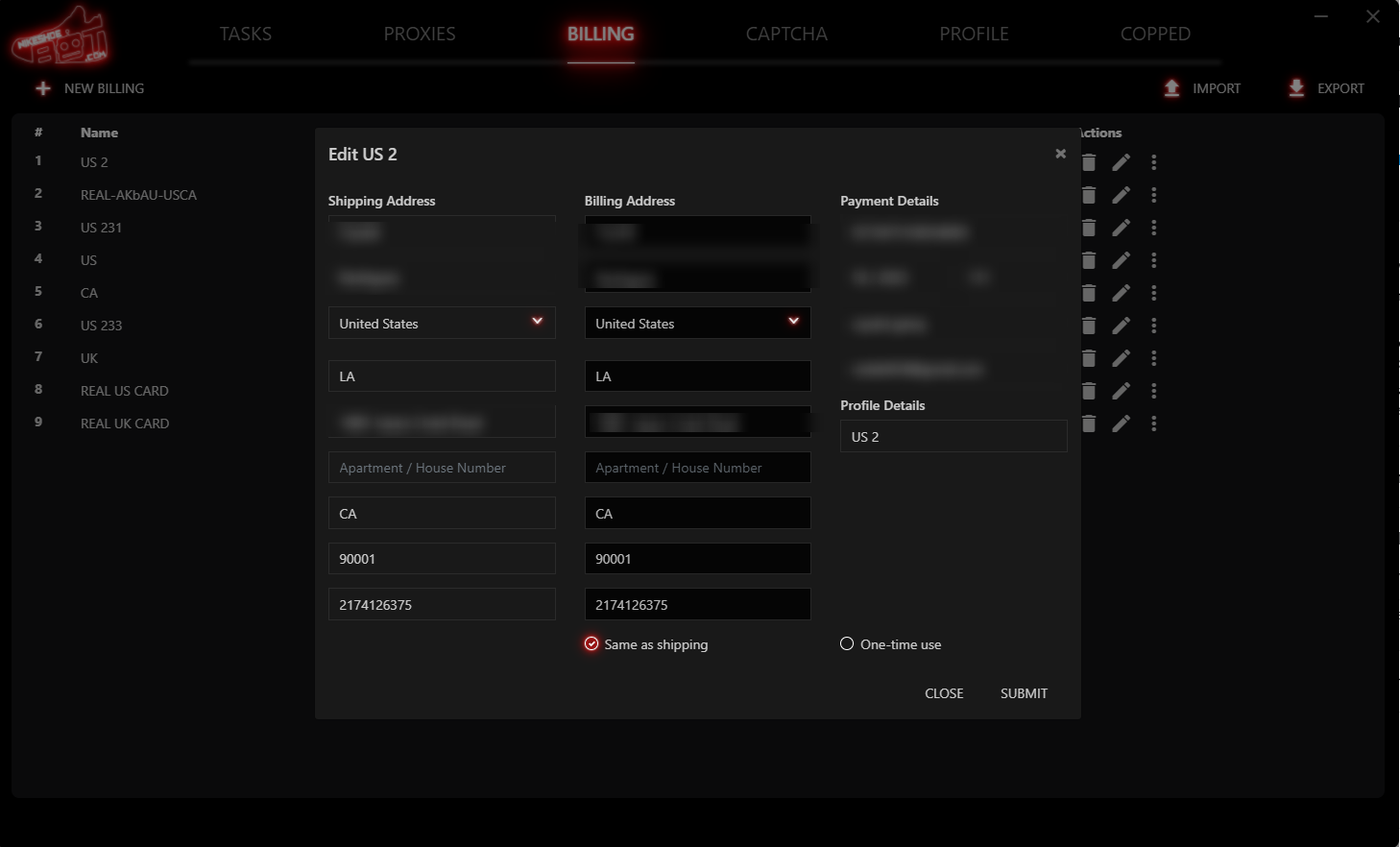Click trash icon for REAL UK CARD row
The image size is (1400, 847).
(1089, 423)
